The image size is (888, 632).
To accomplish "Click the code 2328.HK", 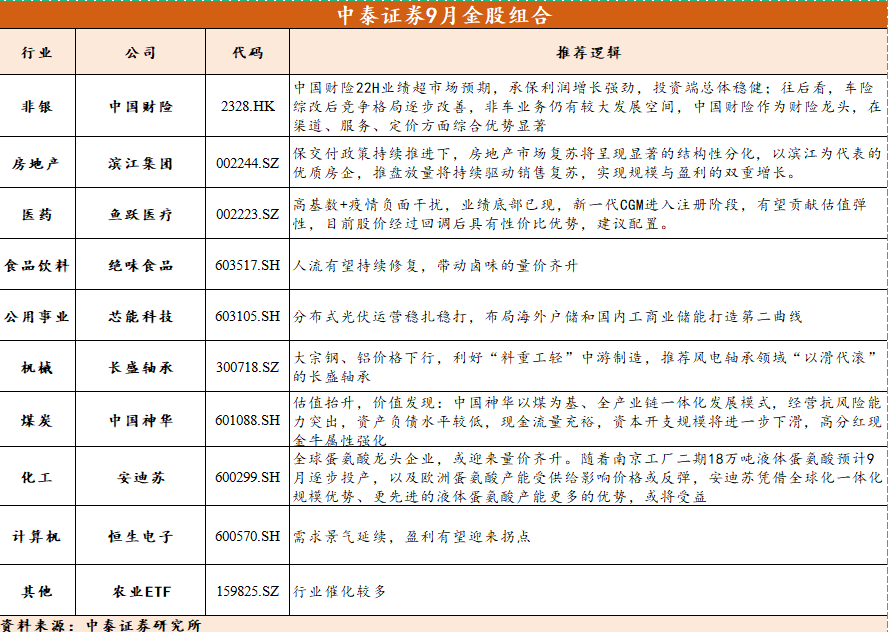I will click(247, 106).
